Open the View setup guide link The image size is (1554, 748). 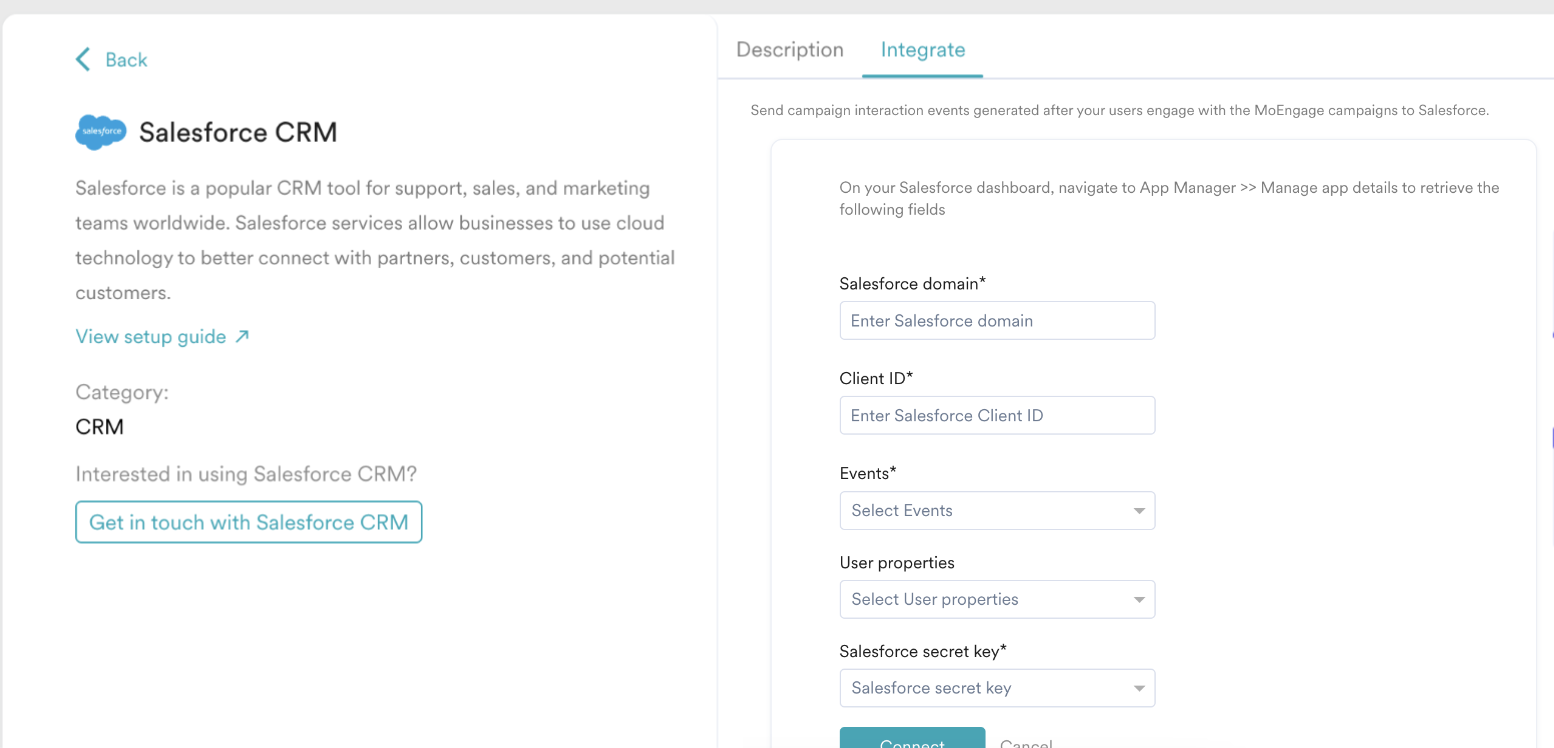click(x=151, y=337)
